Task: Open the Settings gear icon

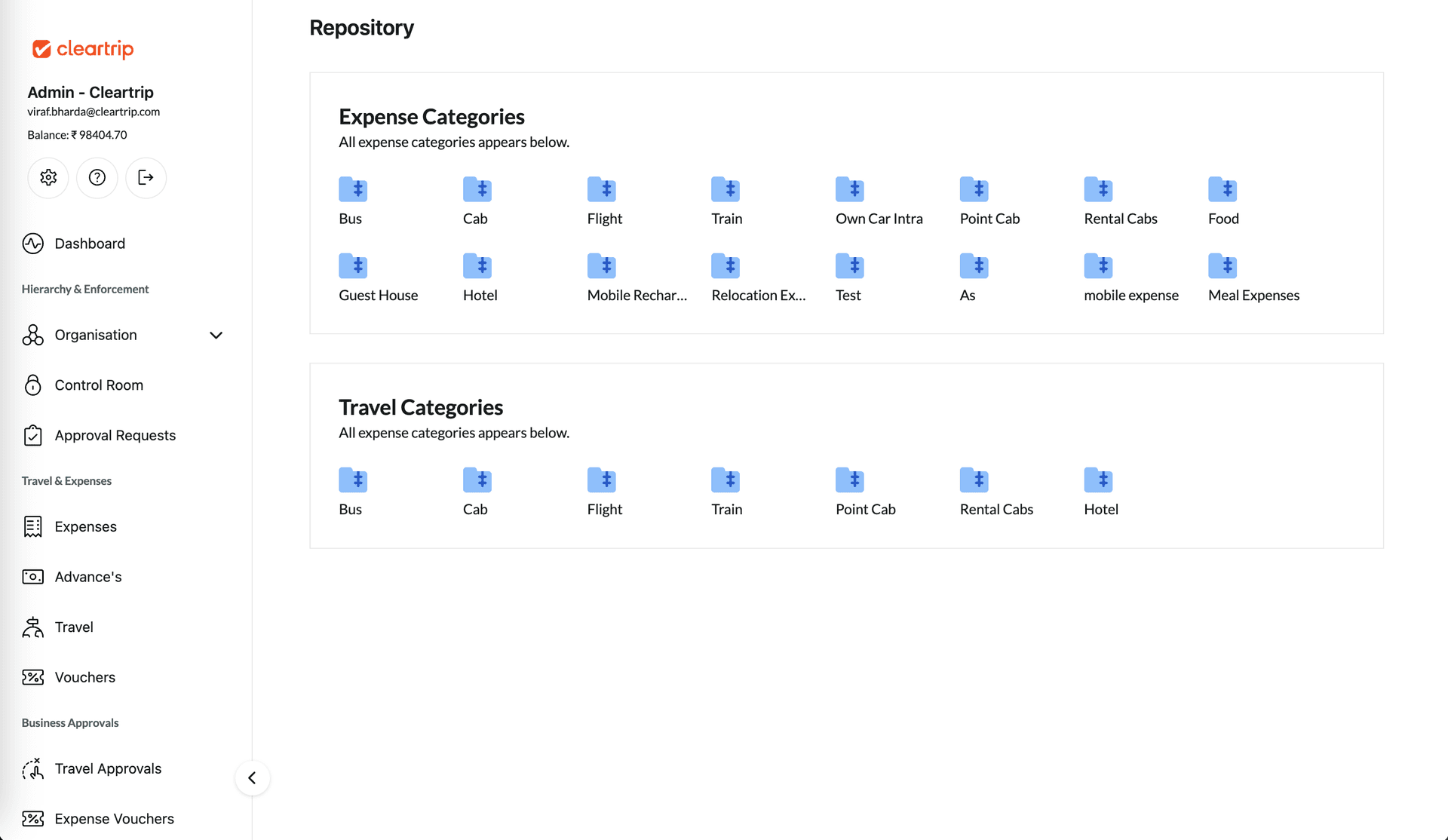Action: (48, 177)
